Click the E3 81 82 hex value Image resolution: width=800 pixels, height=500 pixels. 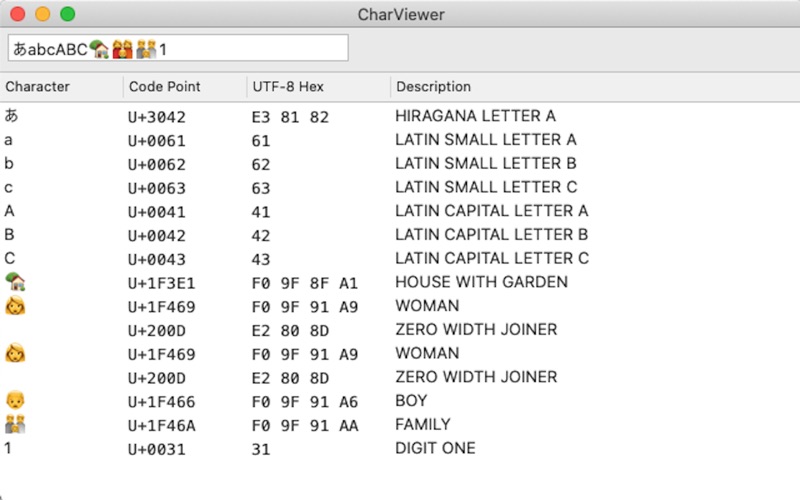point(290,117)
